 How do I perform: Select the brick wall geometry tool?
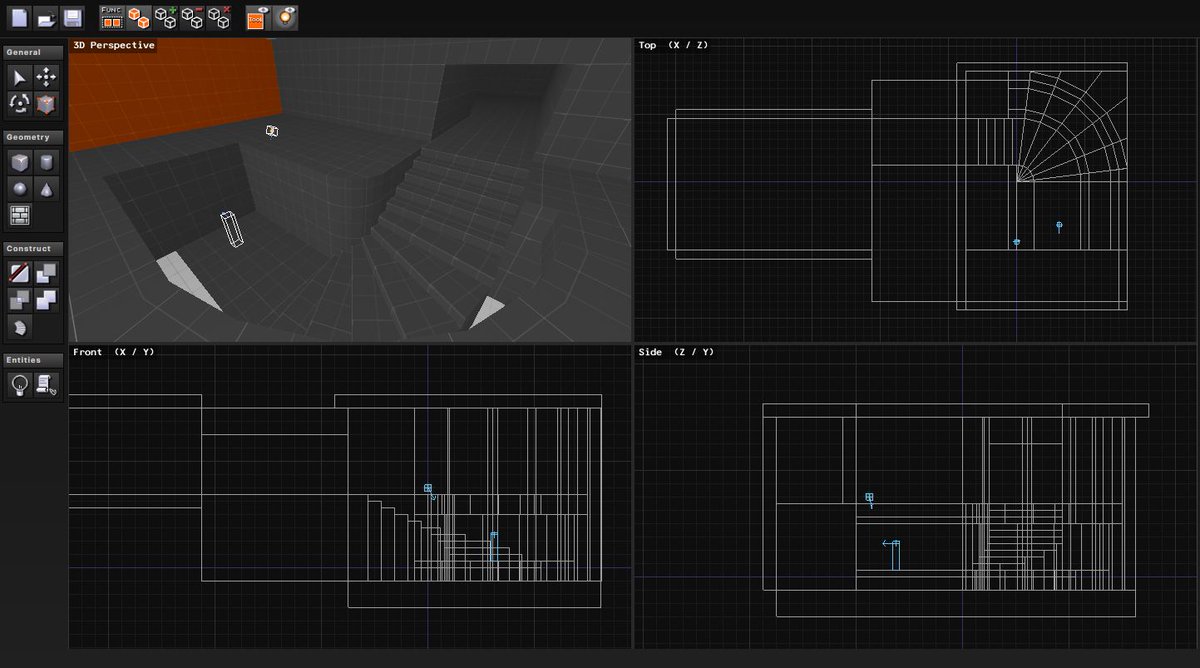tap(19, 214)
